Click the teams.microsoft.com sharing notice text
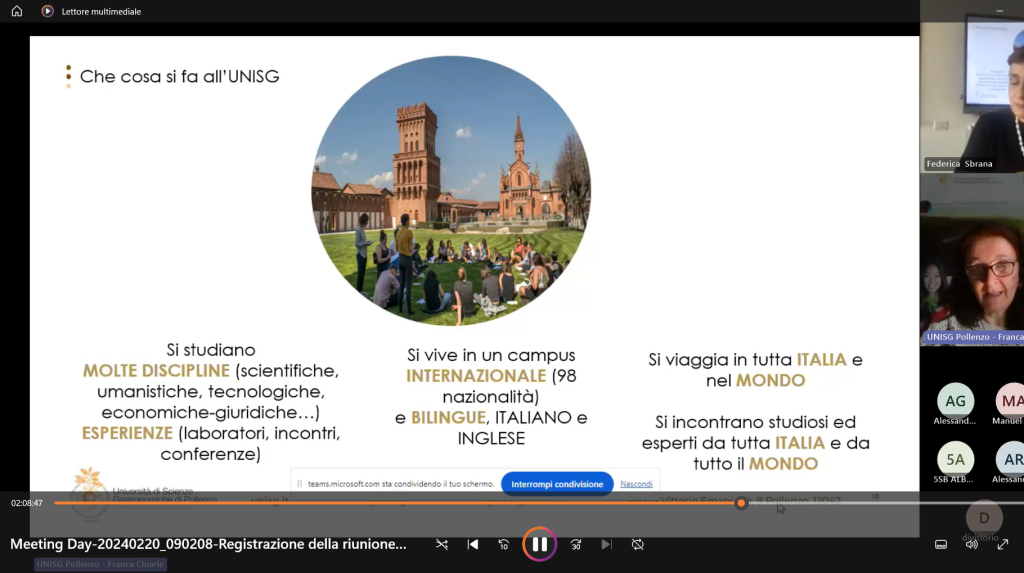 point(401,484)
